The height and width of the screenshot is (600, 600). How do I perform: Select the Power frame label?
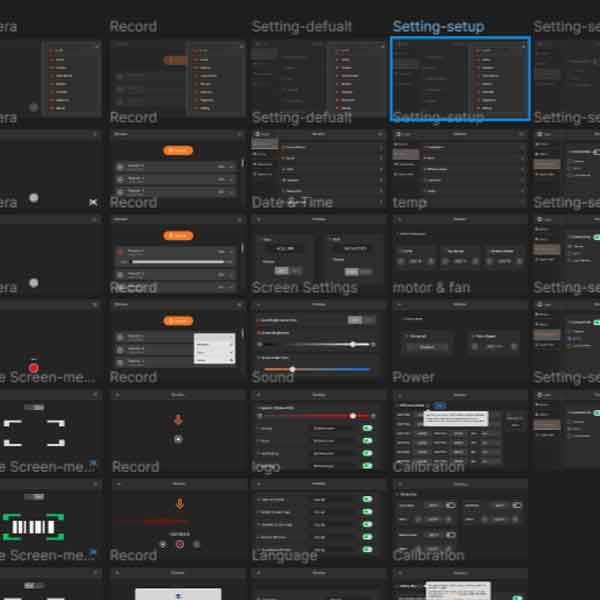[413, 377]
